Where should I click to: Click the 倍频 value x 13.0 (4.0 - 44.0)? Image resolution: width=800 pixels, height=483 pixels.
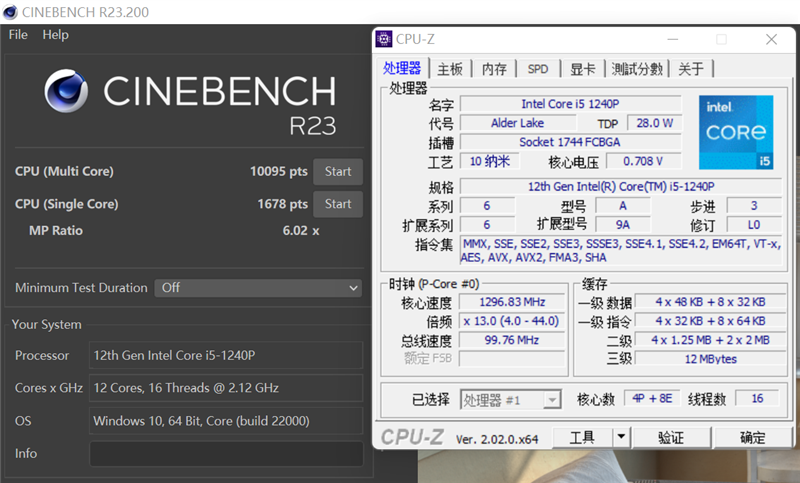point(512,321)
